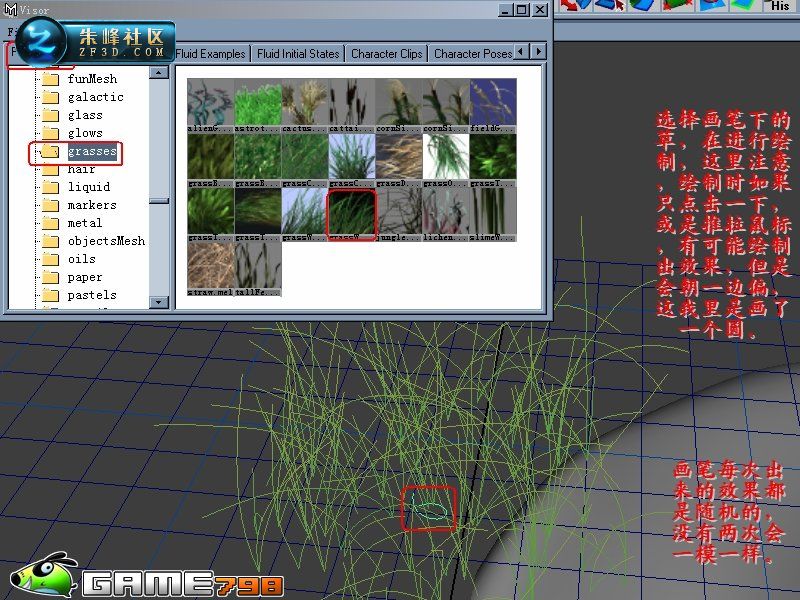Open the grasses folder in tree
Image resolution: width=800 pixels, height=600 pixels.
(x=92, y=152)
